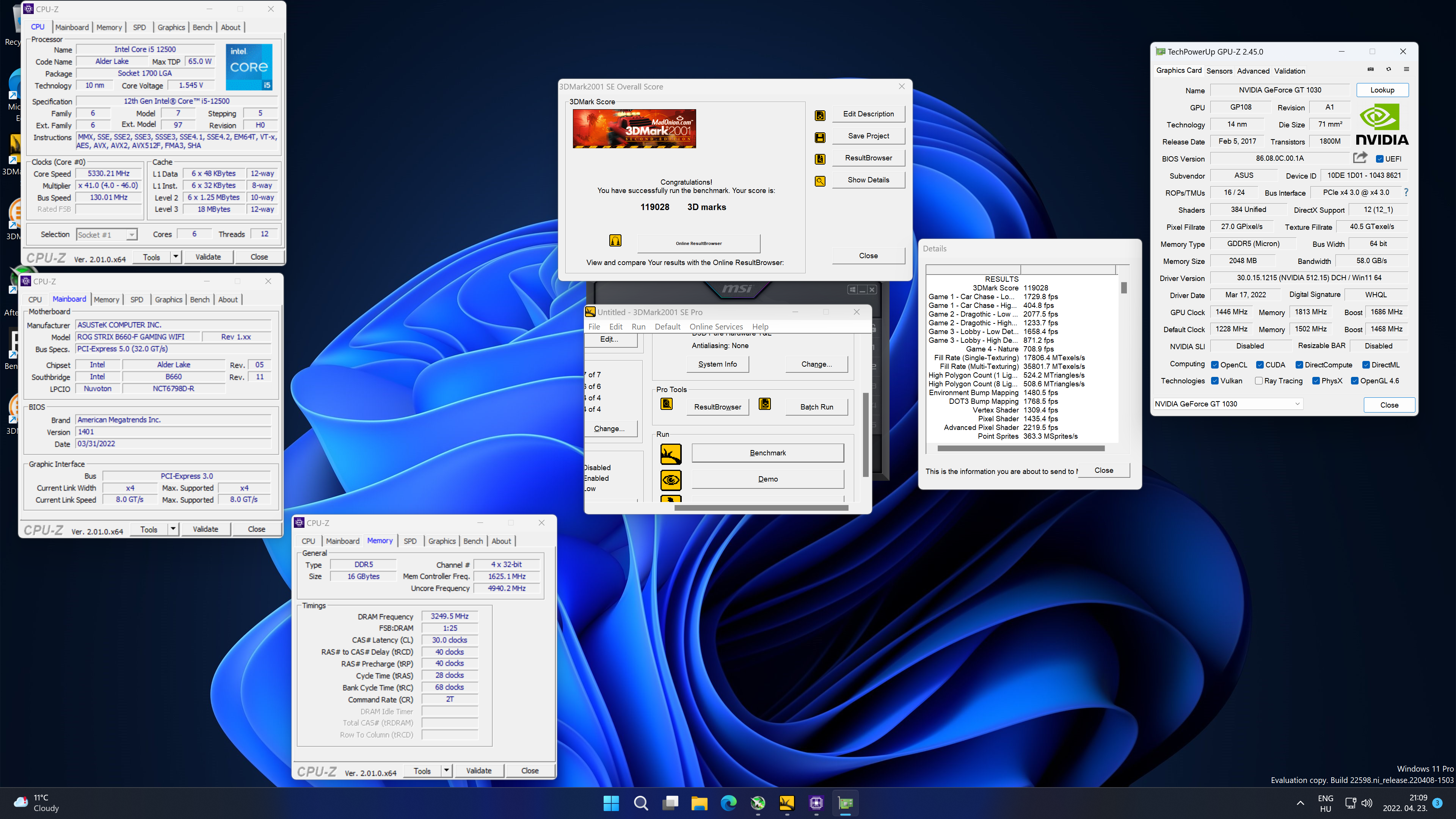The image size is (1456, 819).
Task: Click the Pro Tools ResultBrowser icon
Action: pyautogui.click(x=667, y=403)
